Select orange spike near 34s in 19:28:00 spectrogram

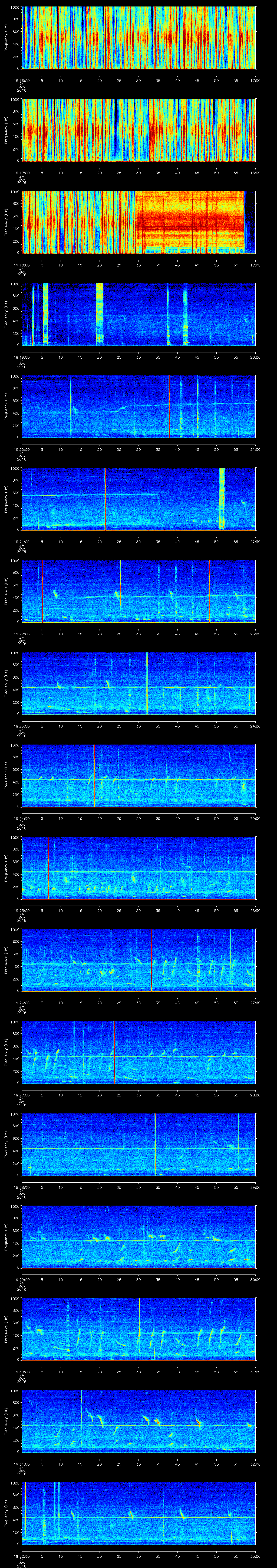click(x=155, y=1144)
